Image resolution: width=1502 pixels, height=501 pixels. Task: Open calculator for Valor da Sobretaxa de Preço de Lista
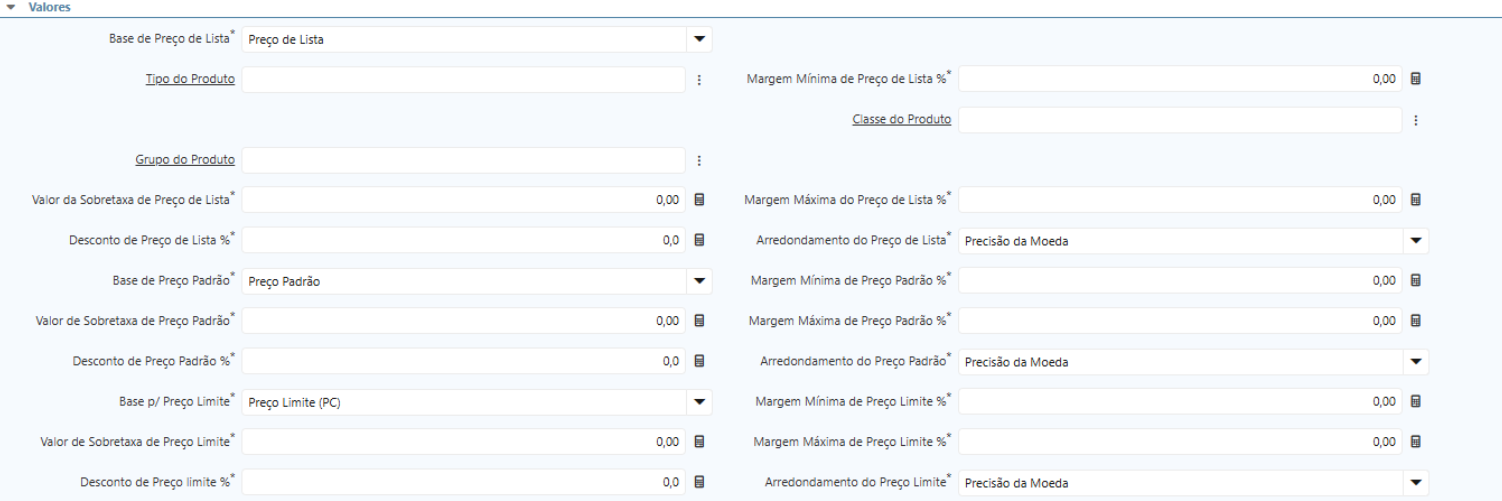coord(699,200)
